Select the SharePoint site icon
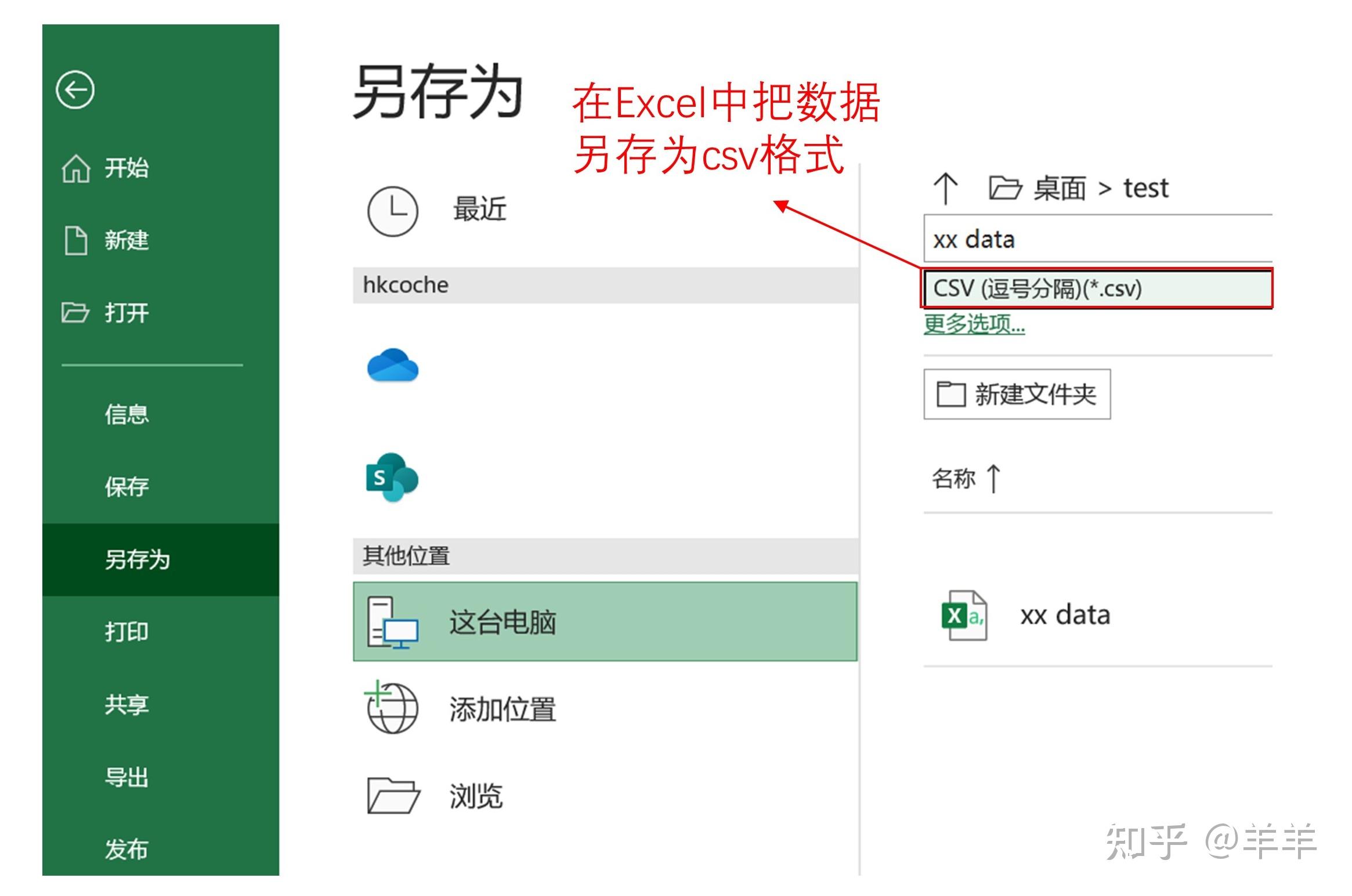Viewport: 1352px width, 896px height. (391, 476)
